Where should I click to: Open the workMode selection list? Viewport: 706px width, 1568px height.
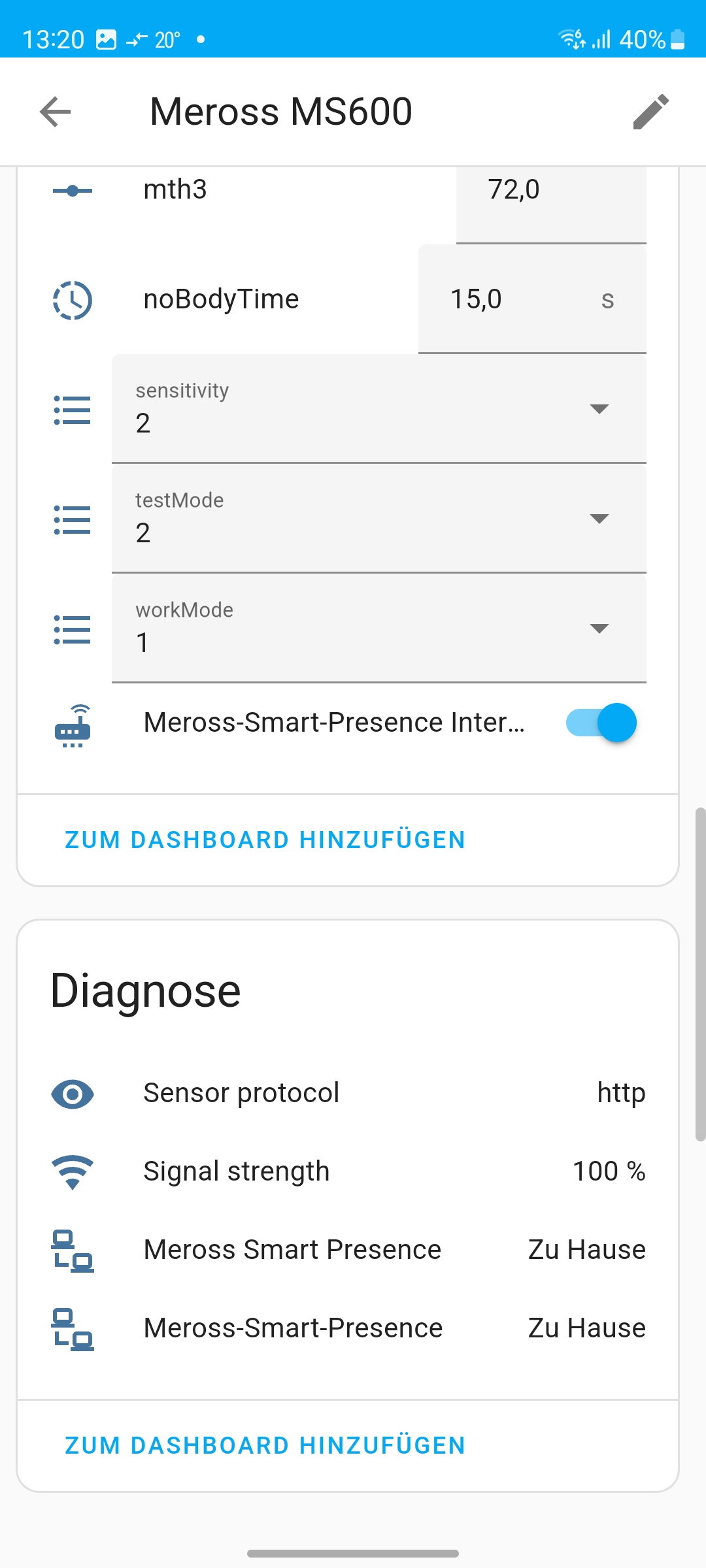coord(379,629)
